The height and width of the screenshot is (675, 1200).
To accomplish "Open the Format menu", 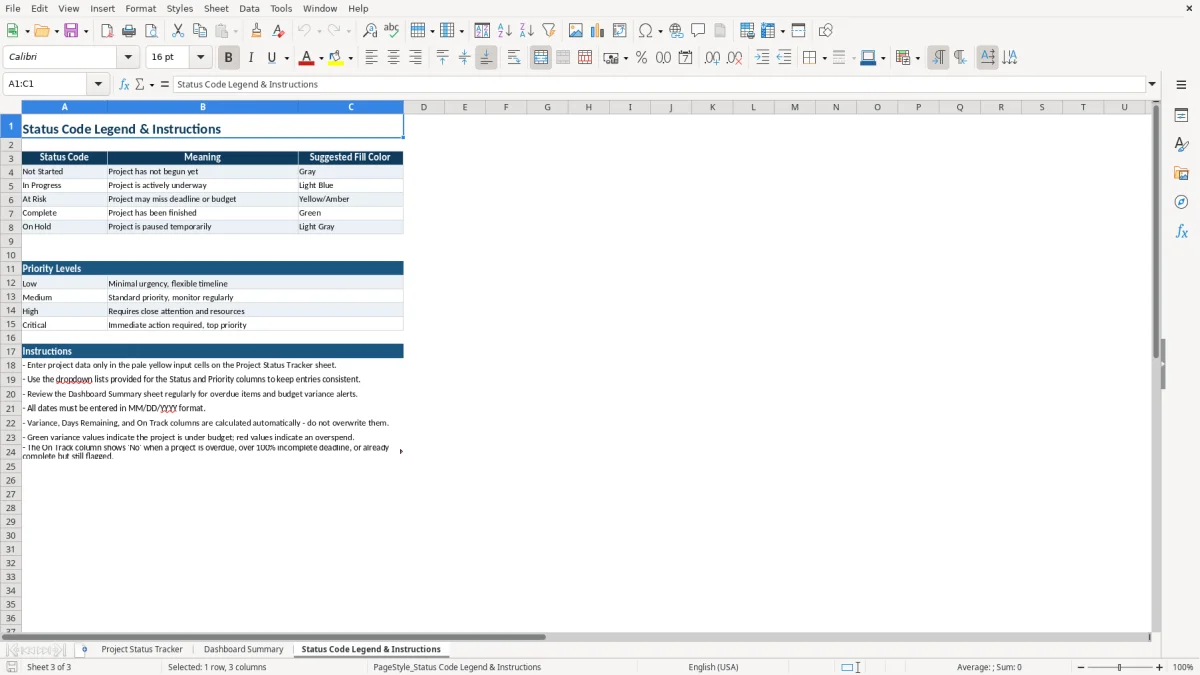I will coord(140,8).
